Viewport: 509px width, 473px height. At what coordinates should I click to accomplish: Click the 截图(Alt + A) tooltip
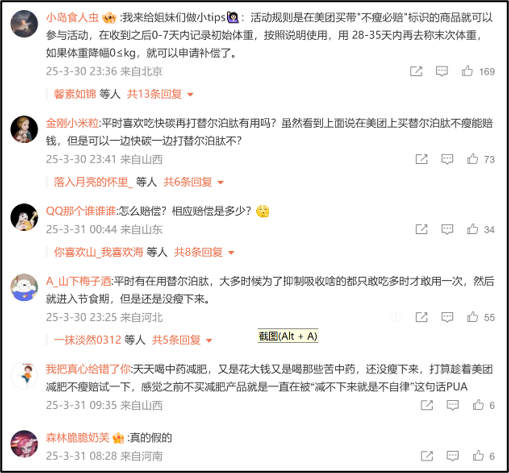coord(288,336)
